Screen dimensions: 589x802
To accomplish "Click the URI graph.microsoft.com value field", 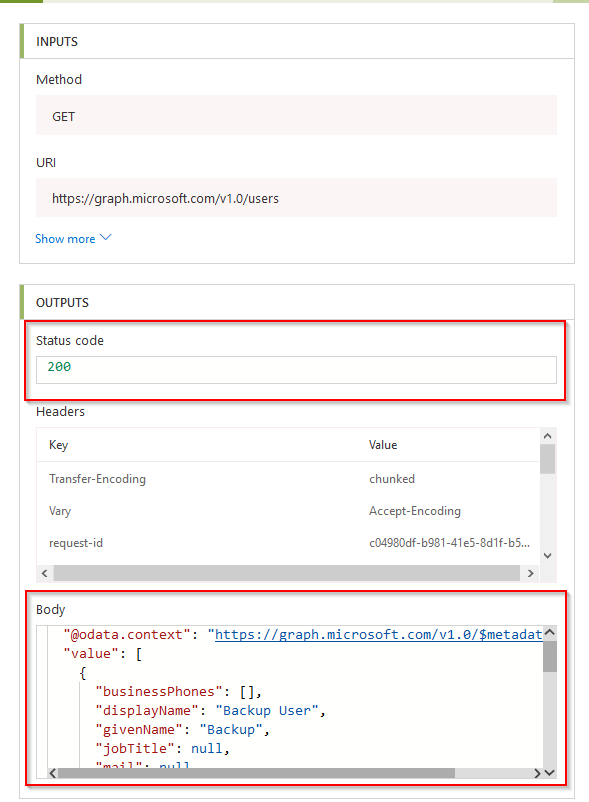I will pyautogui.click(x=296, y=198).
